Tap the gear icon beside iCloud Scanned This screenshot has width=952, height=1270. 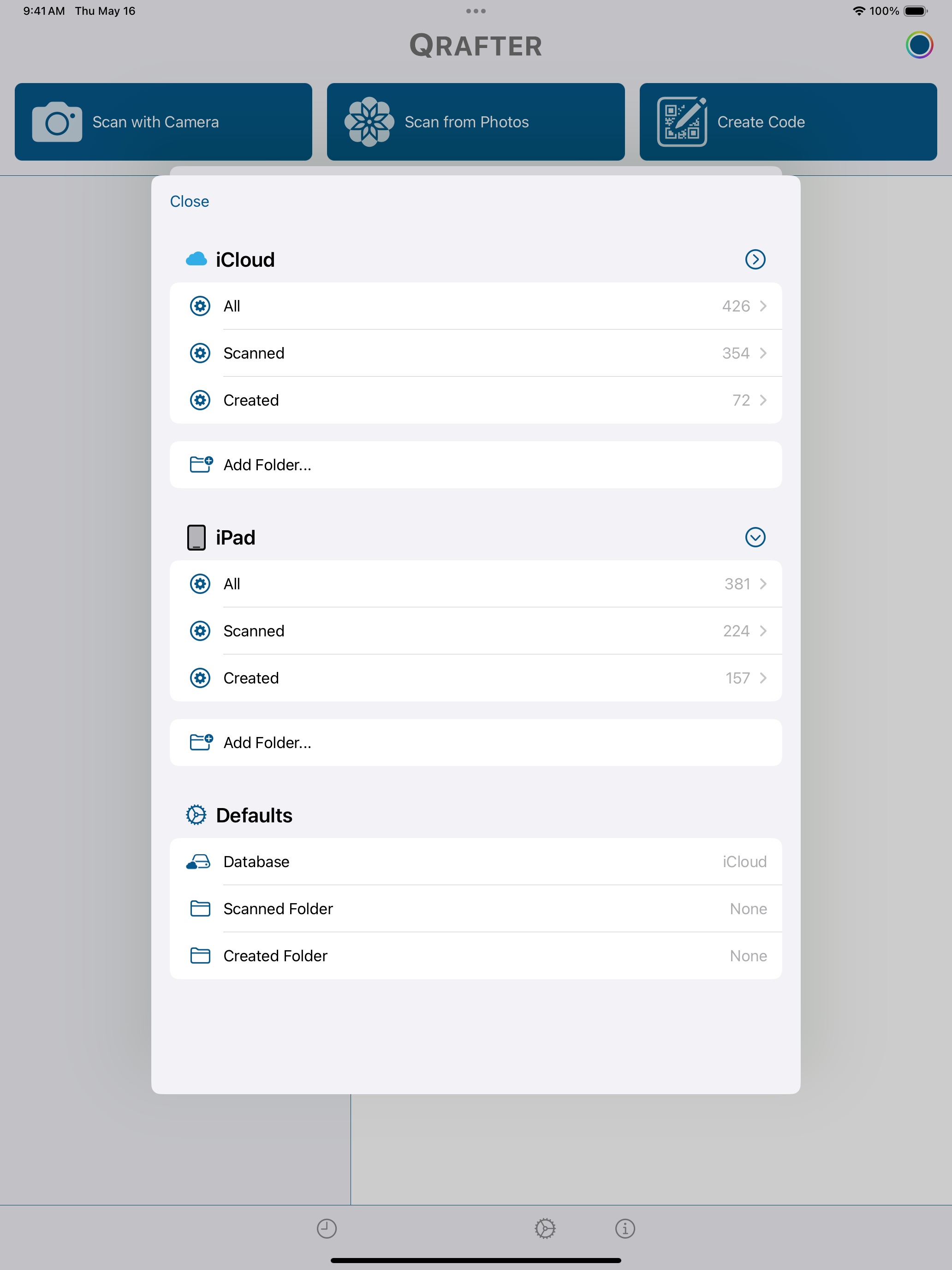coord(200,353)
